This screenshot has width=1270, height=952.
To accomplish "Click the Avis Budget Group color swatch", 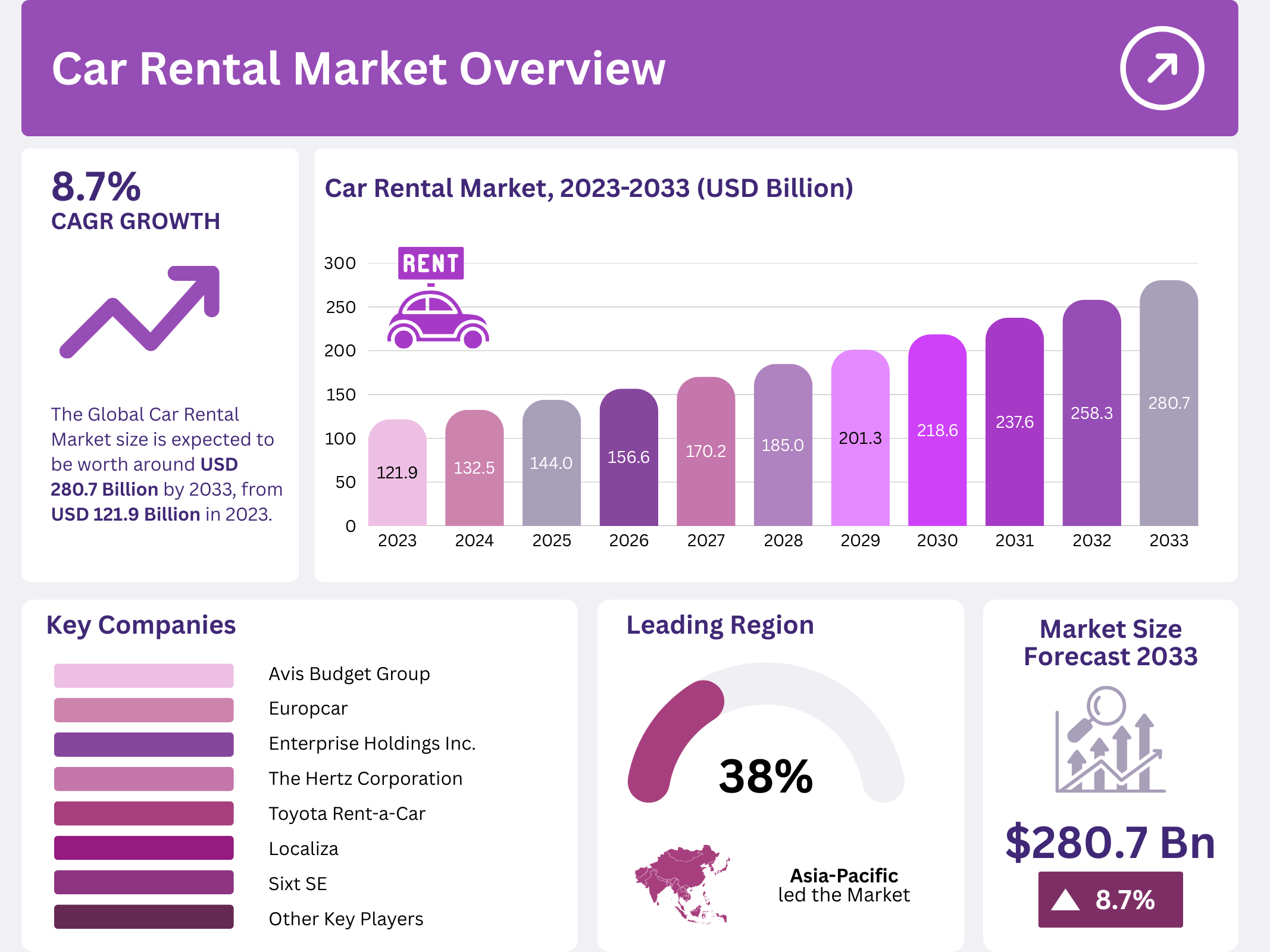I will point(143,675).
